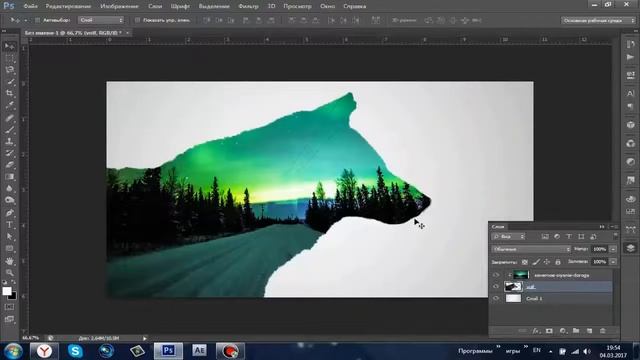Select the Clone Stamp tool
Screen dimensions: 640x360
point(9,142)
